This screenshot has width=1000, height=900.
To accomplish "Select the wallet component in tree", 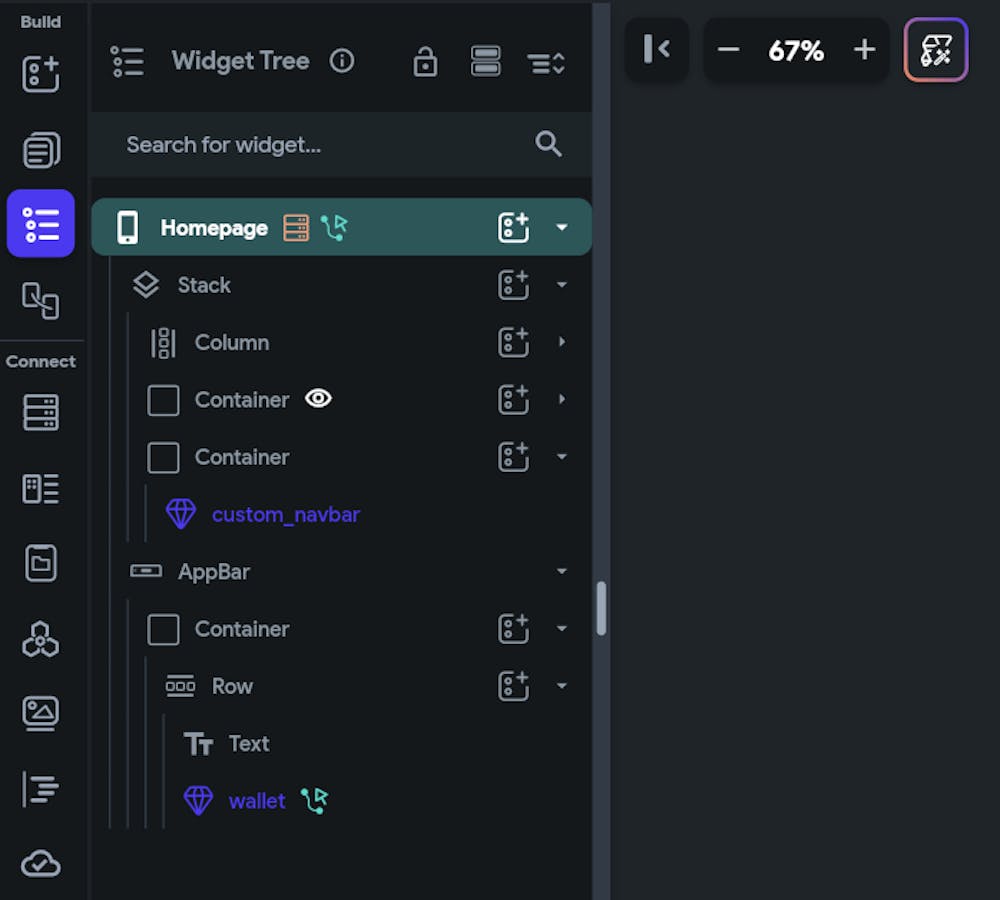I will [x=257, y=801].
